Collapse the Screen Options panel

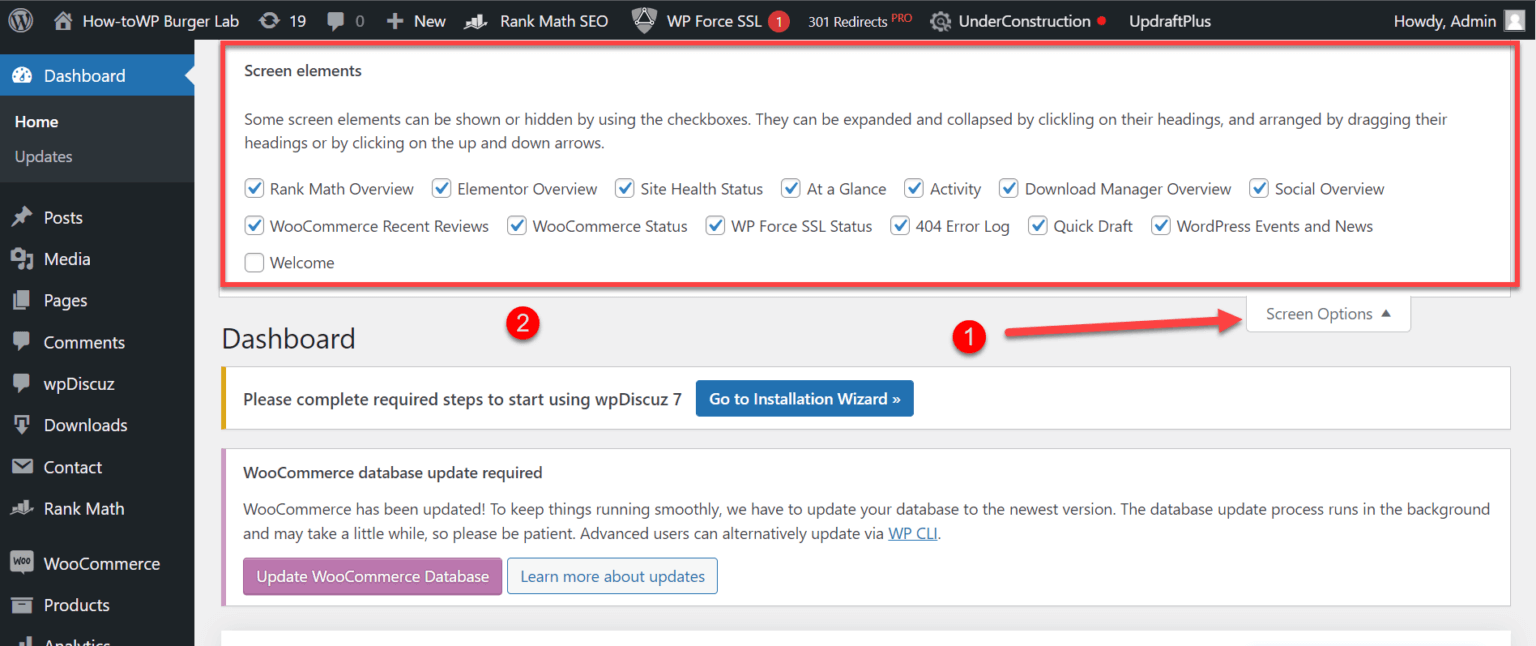[1327, 313]
